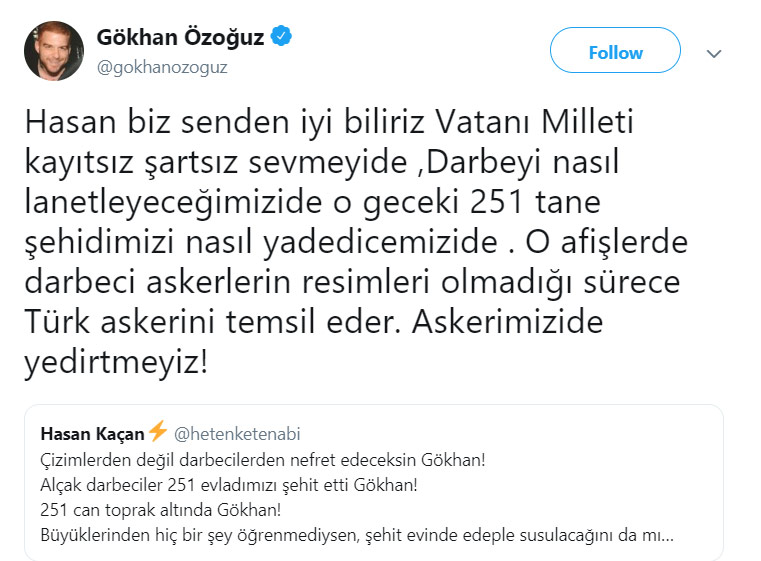This screenshot has width=761, height=561.
Task: Expand the tweet options chevron
Action: coord(714,52)
